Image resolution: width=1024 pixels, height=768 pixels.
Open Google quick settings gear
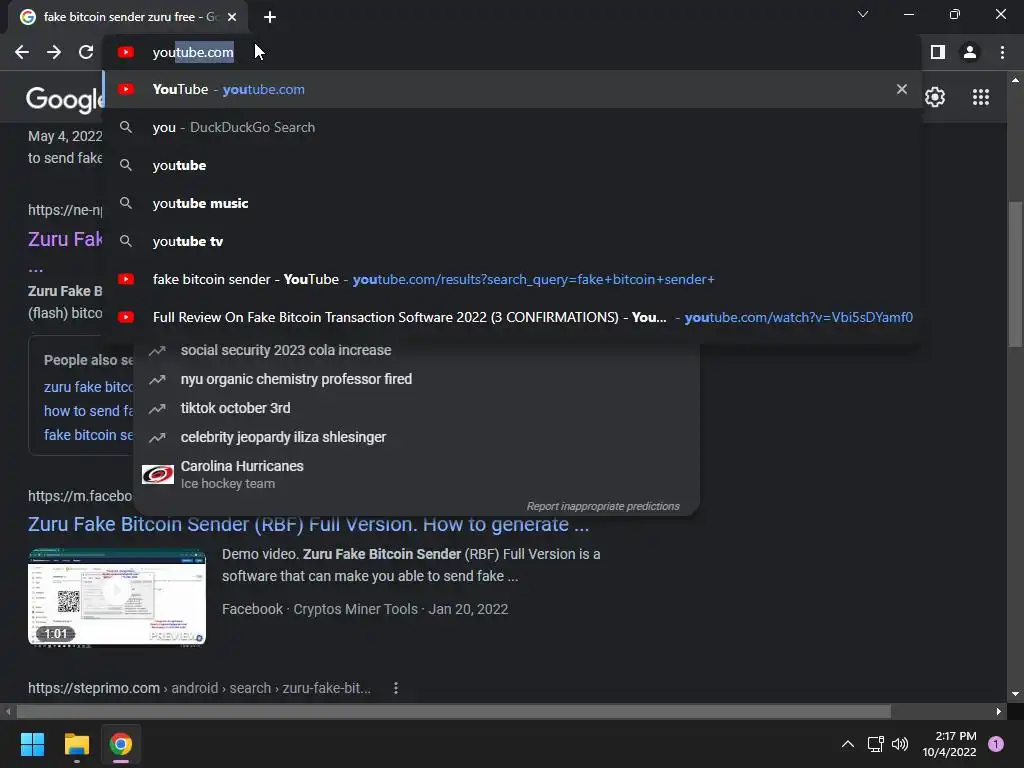[x=935, y=97]
